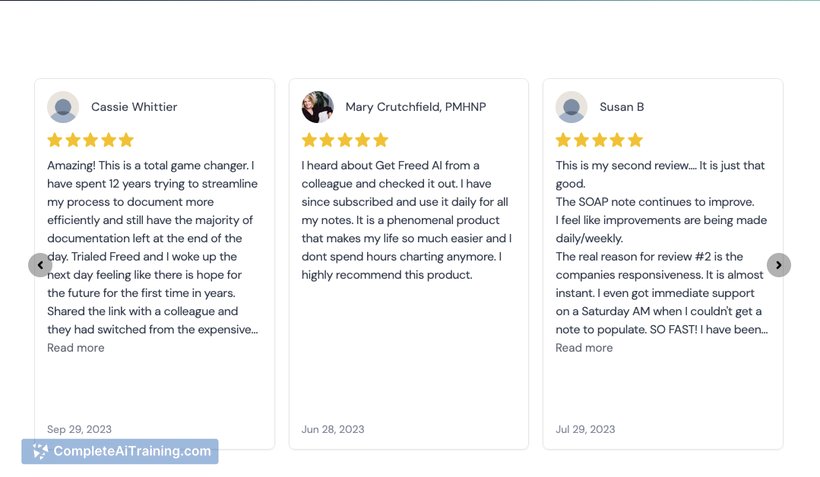Select the Cassie Whittier reviewer name

134,107
